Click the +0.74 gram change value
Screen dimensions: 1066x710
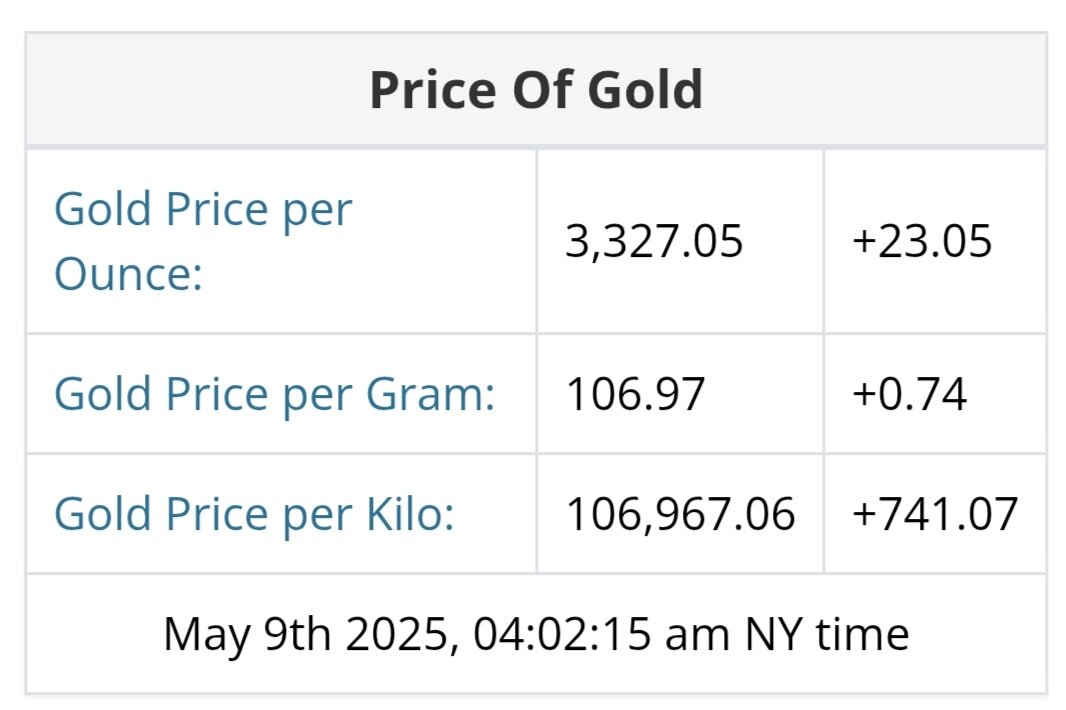[909, 394]
